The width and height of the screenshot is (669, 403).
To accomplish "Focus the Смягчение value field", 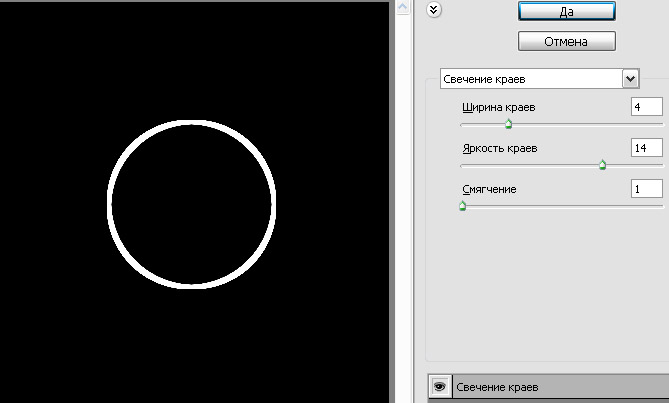I will [x=646, y=189].
